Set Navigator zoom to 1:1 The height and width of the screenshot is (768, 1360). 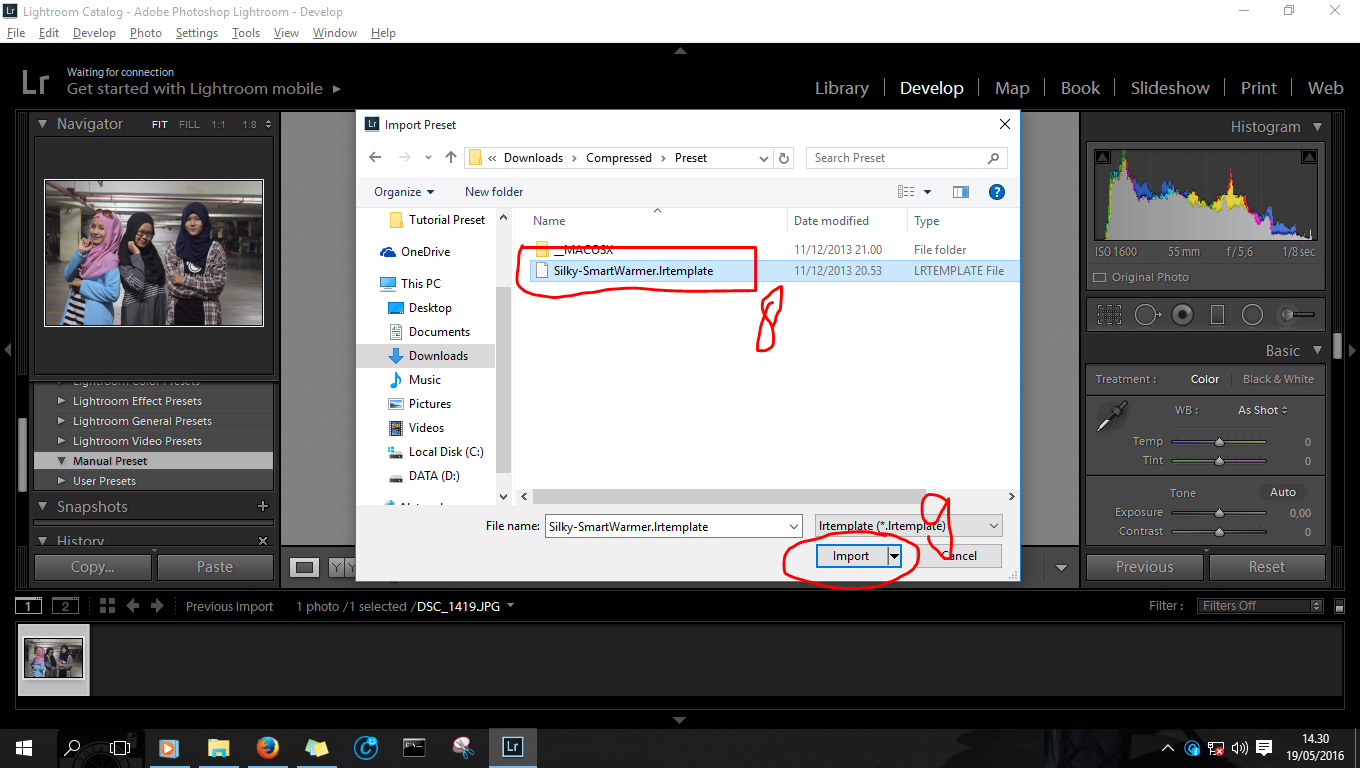point(219,125)
